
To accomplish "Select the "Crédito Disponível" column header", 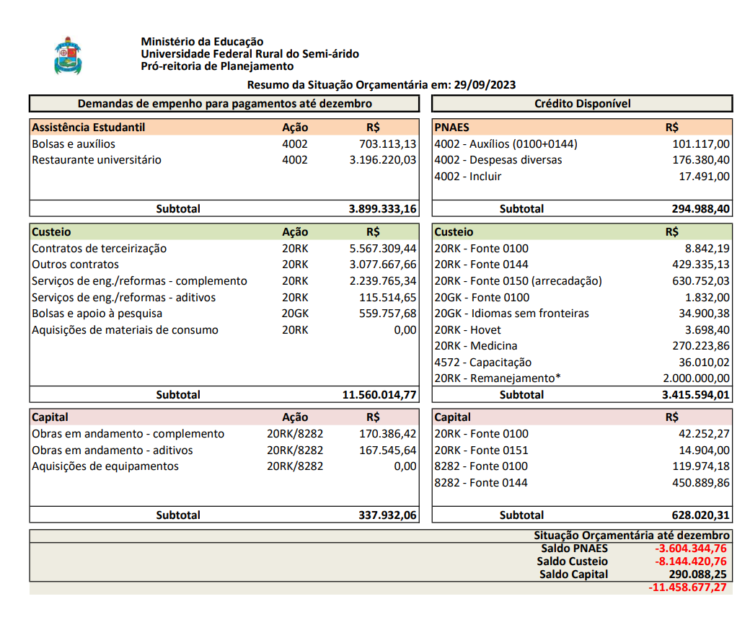I will click(582, 104).
